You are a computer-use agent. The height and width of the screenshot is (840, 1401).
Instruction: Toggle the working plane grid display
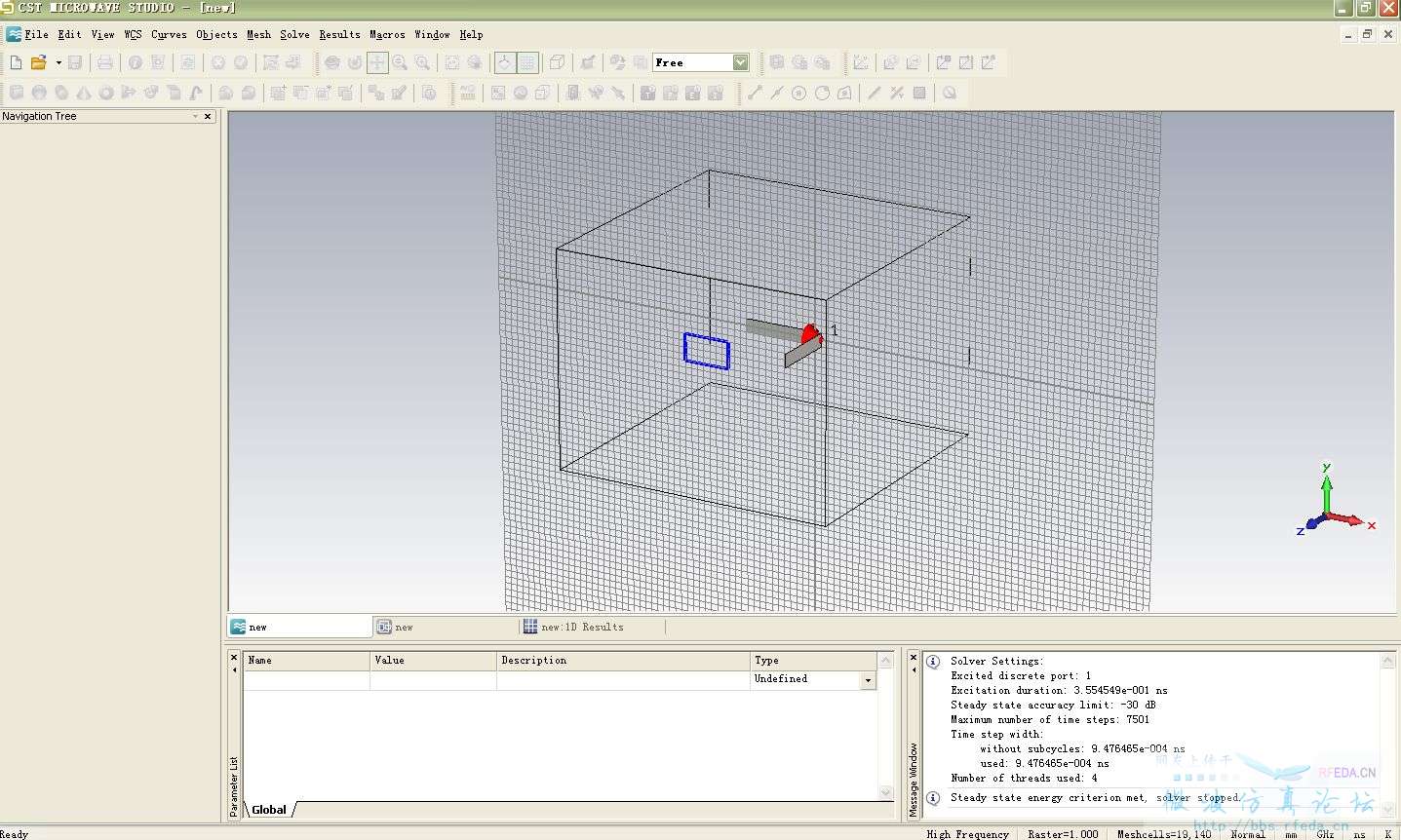click(x=527, y=62)
